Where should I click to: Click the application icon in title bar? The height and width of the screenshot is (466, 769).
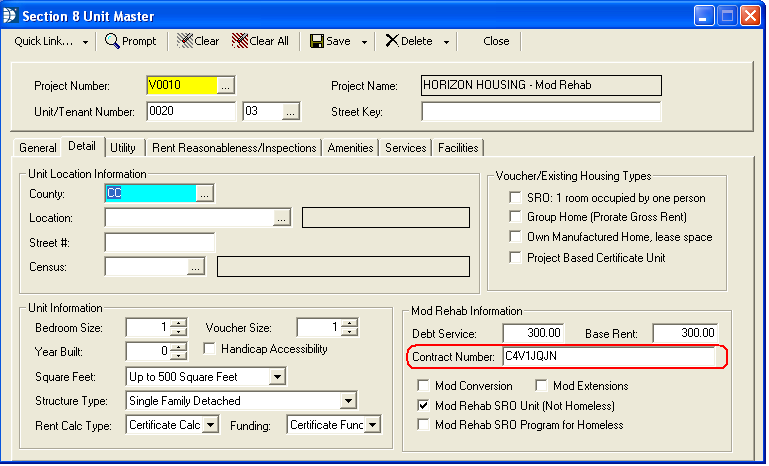tap(9, 16)
